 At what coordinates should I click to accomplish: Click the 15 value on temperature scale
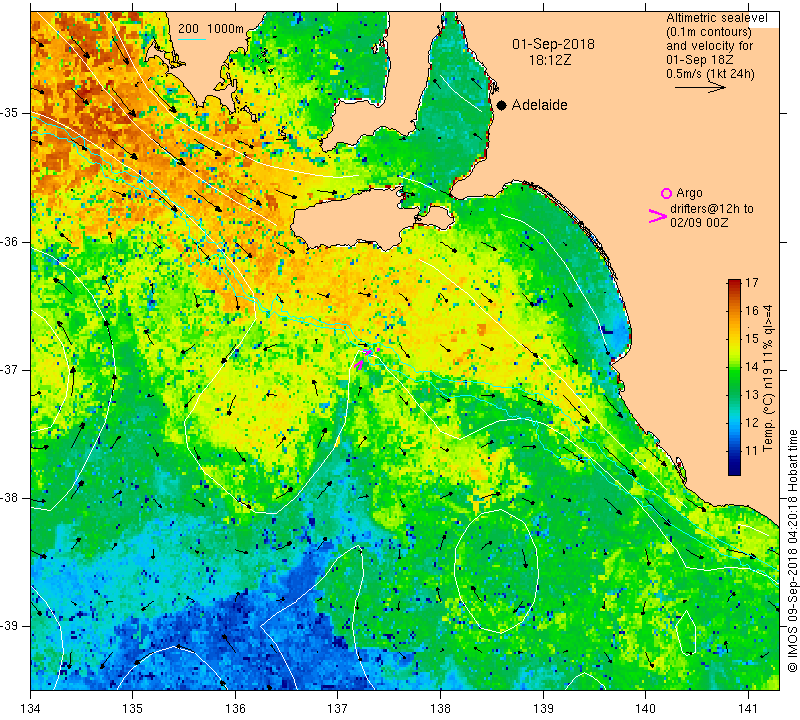(x=752, y=338)
